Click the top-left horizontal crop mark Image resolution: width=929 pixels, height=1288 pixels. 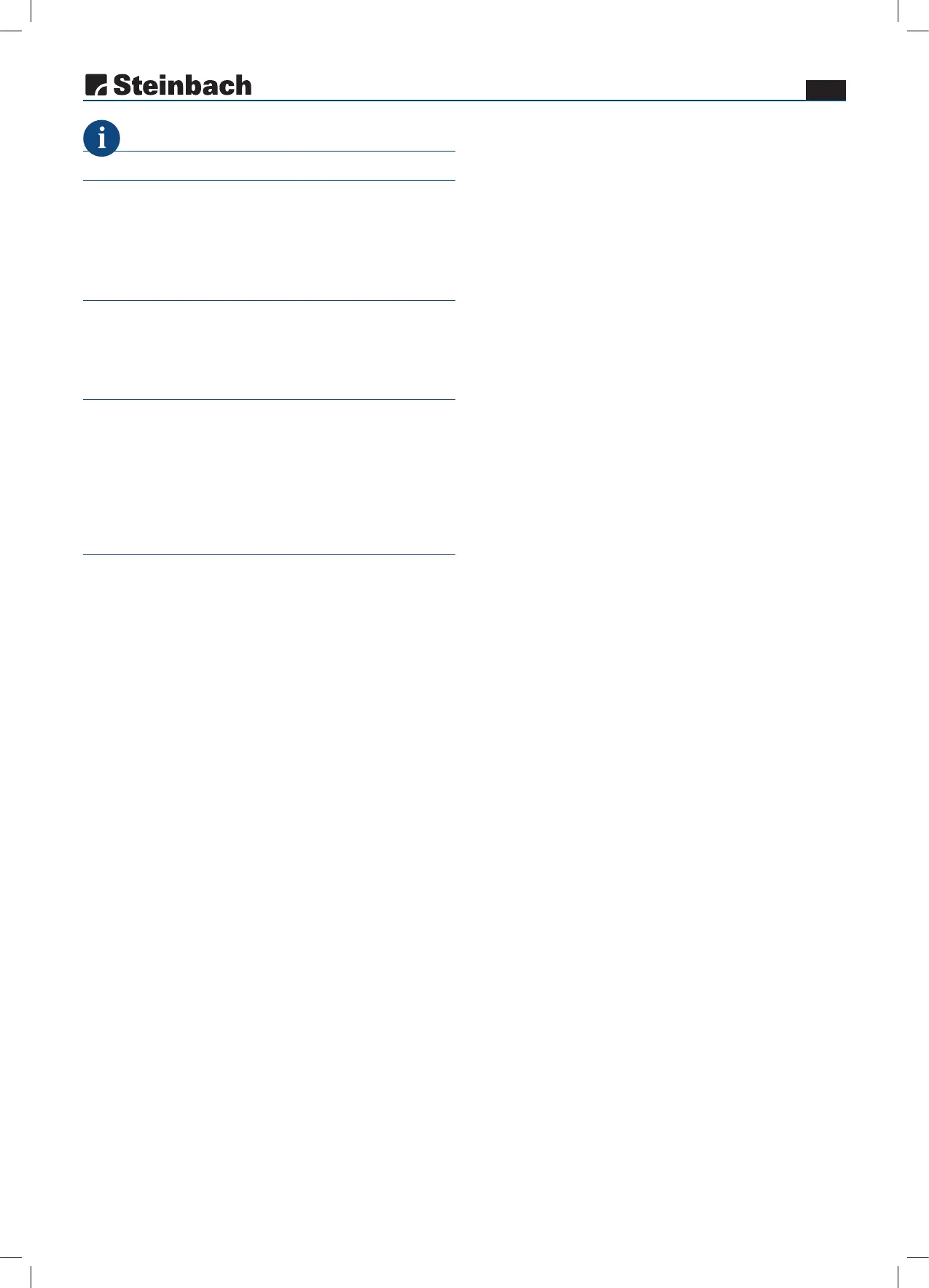[11, 31]
